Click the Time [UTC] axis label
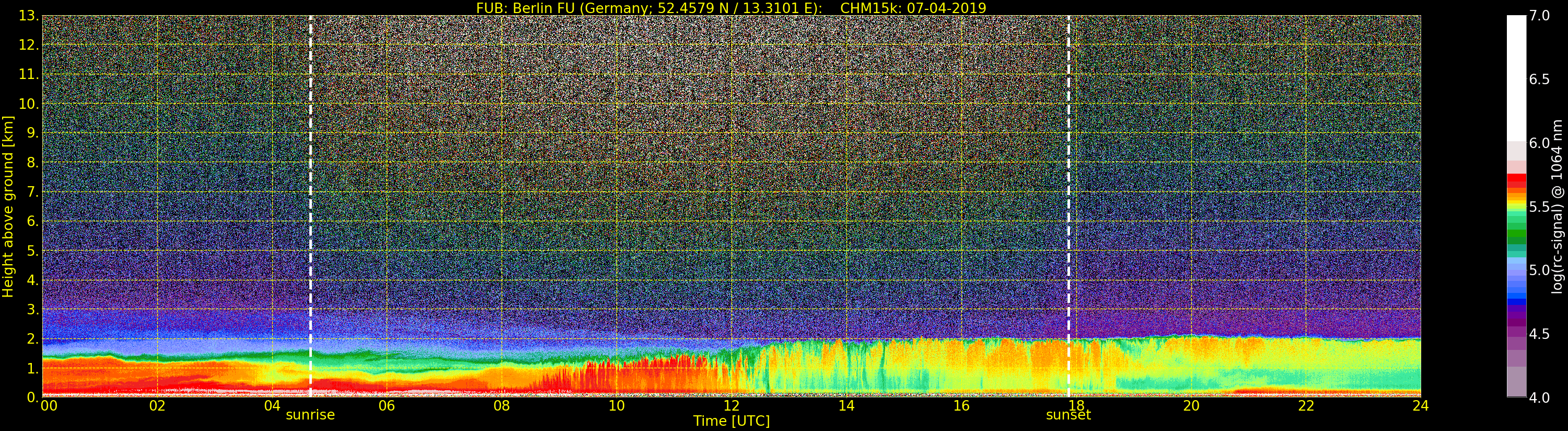 [x=731, y=421]
